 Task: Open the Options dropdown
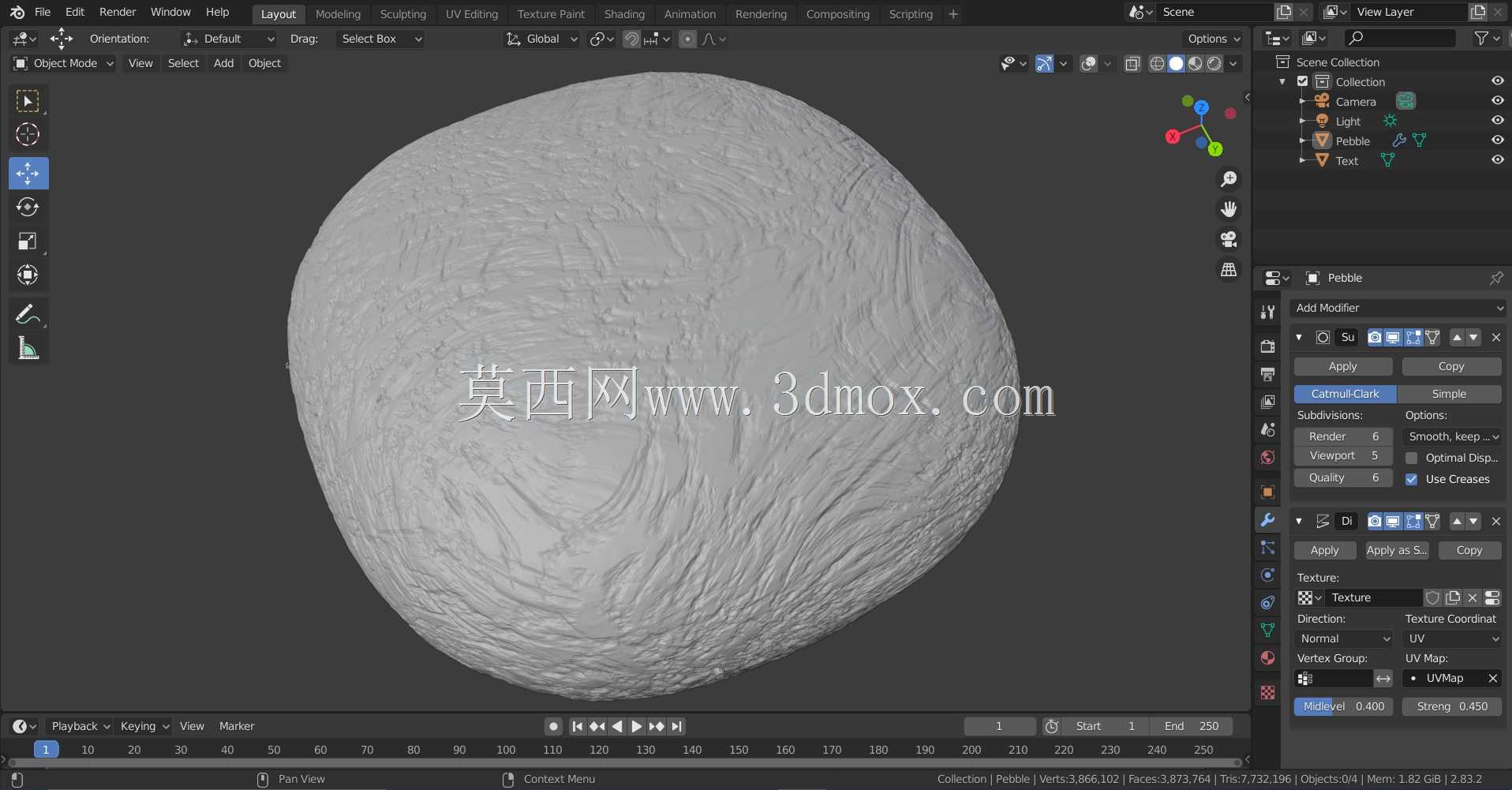[x=1214, y=39]
